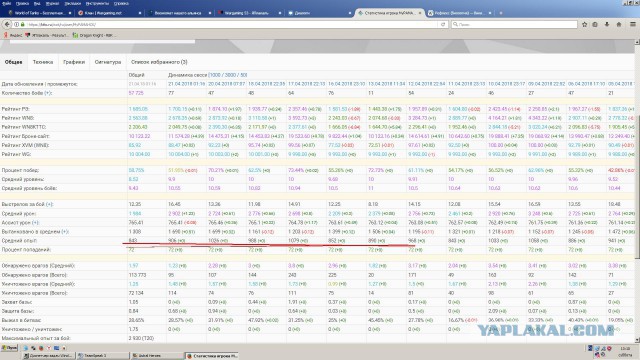
Task: Open the Dragon Knight bookmark
Action: click(x=93, y=36)
